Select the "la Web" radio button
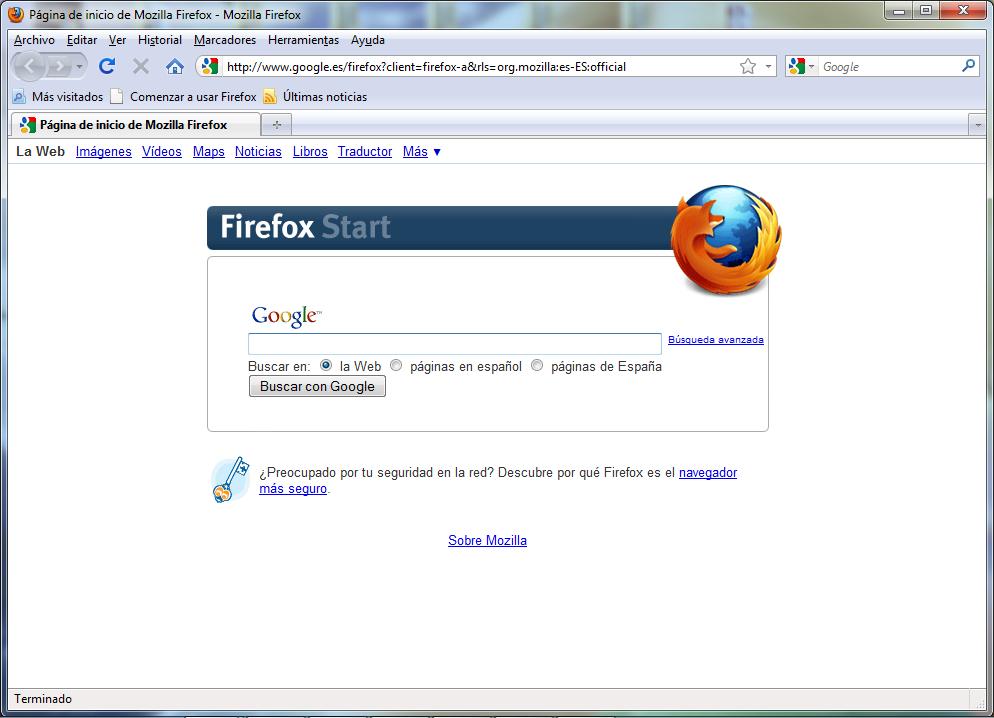This screenshot has height=718, width=994. (x=326, y=366)
